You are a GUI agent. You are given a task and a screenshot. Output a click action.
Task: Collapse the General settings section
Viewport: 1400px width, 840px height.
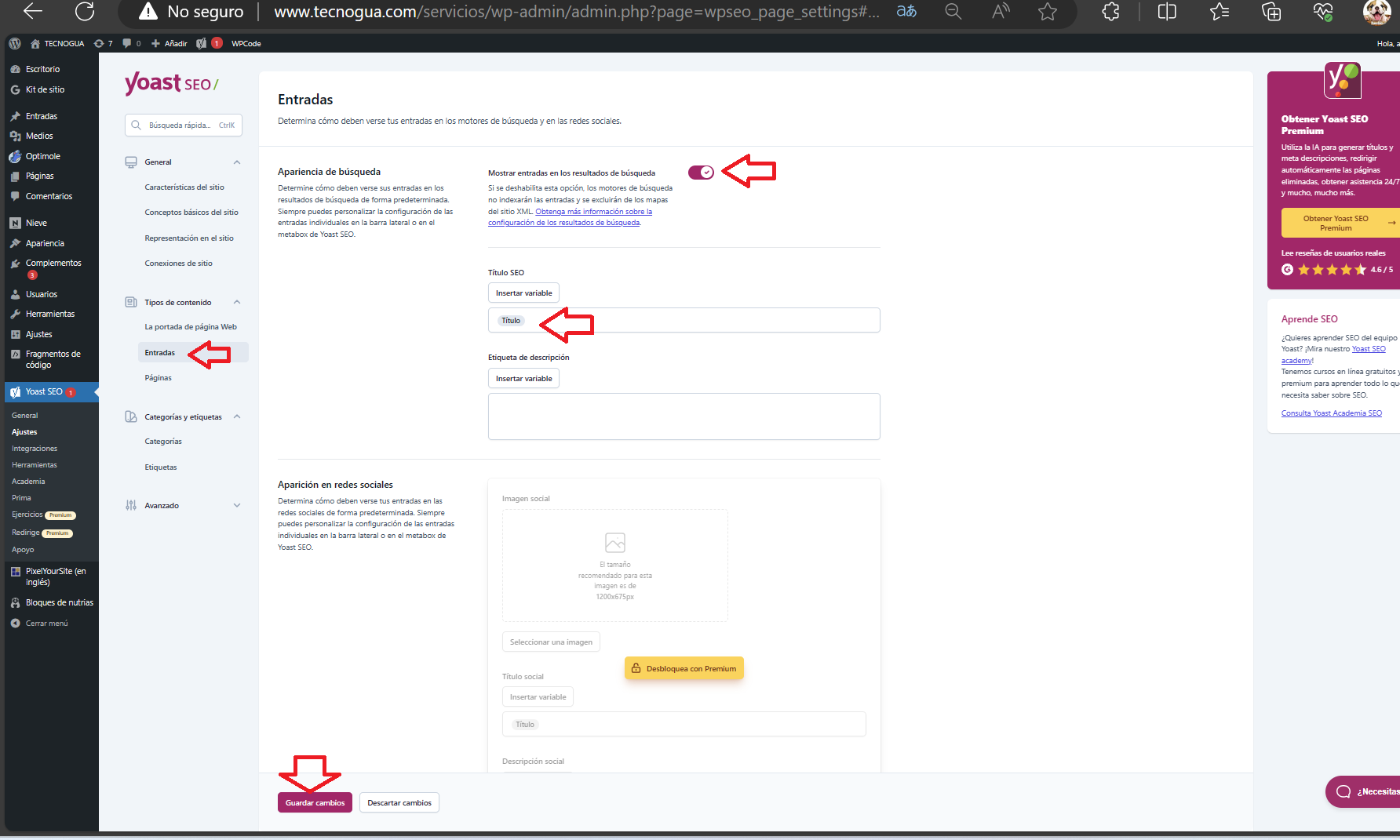(x=237, y=162)
